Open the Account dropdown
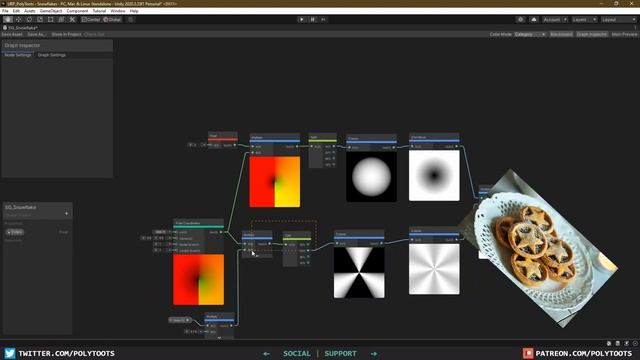Screen dimensions: 640x360 555,20
